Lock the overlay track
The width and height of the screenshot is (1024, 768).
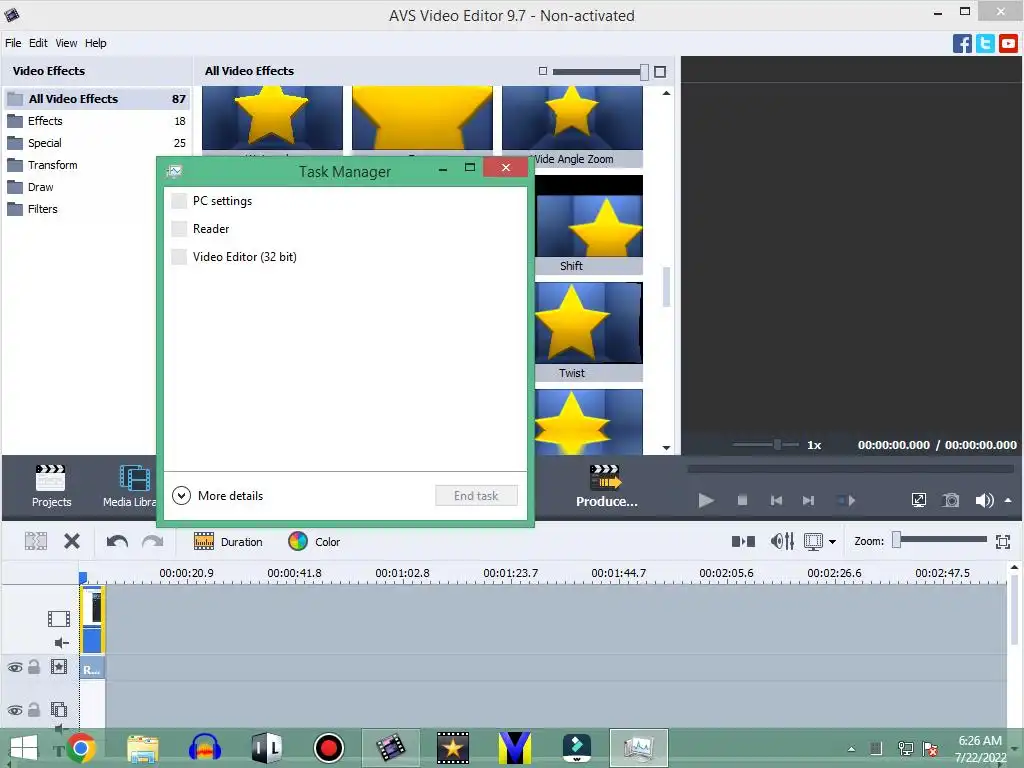click(34, 709)
